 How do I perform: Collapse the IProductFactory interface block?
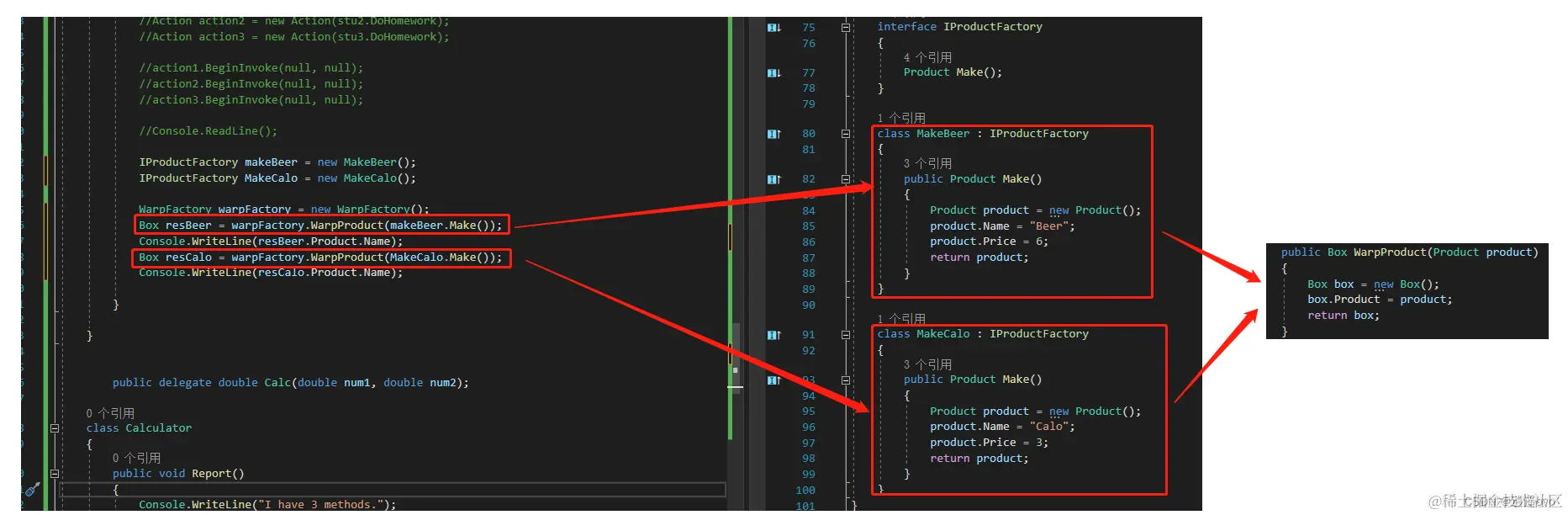[x=846, y=28]
